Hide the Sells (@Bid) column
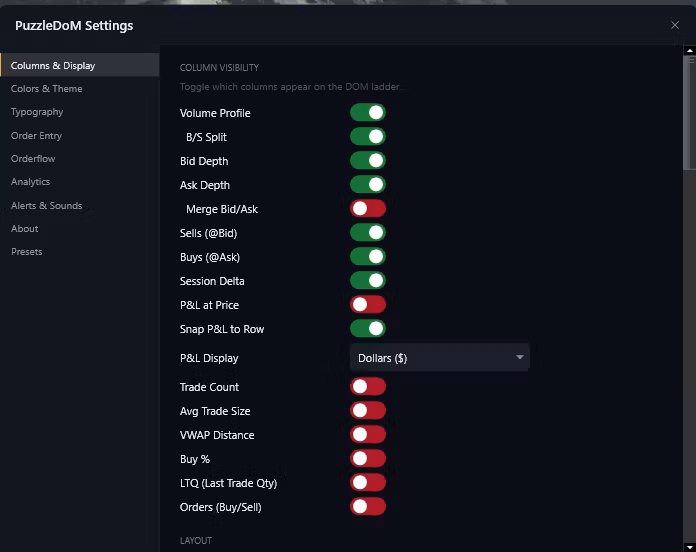The height and width of the screenshot is (552, 696). tap(368, 233)
